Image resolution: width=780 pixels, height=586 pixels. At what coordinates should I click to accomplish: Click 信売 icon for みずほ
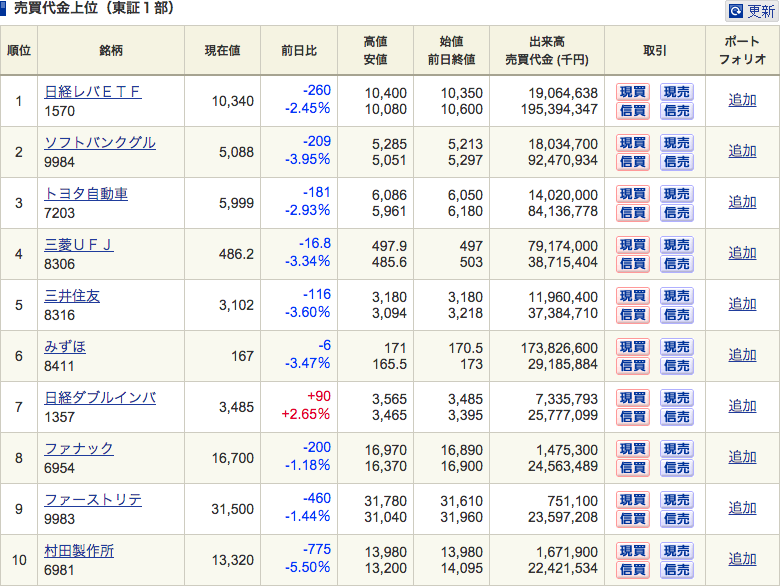(676, 366)
